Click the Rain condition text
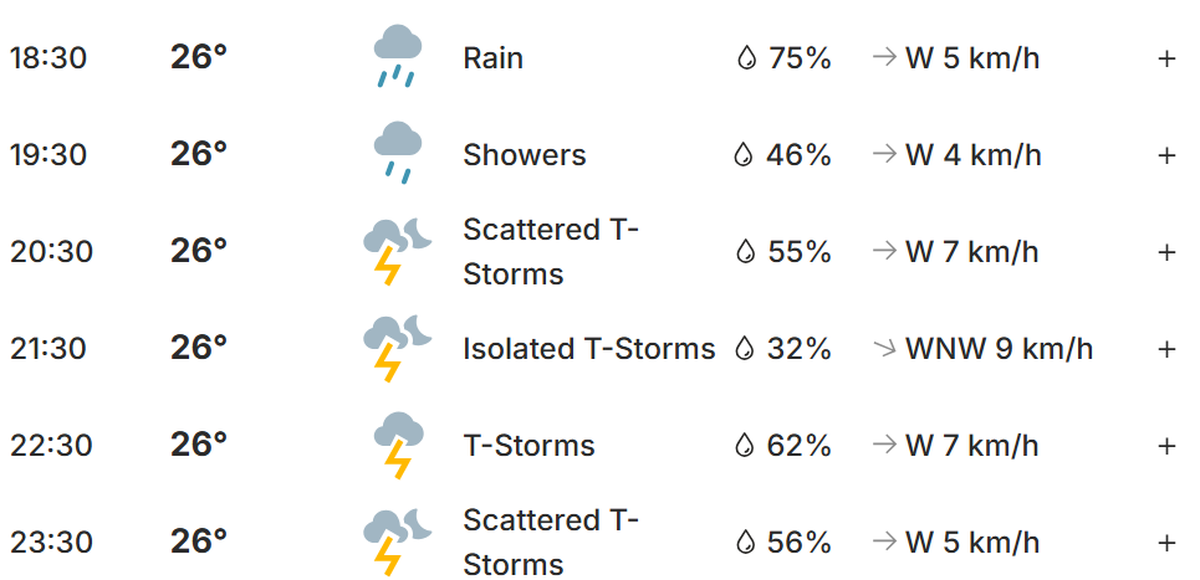 tap(493, 58)
